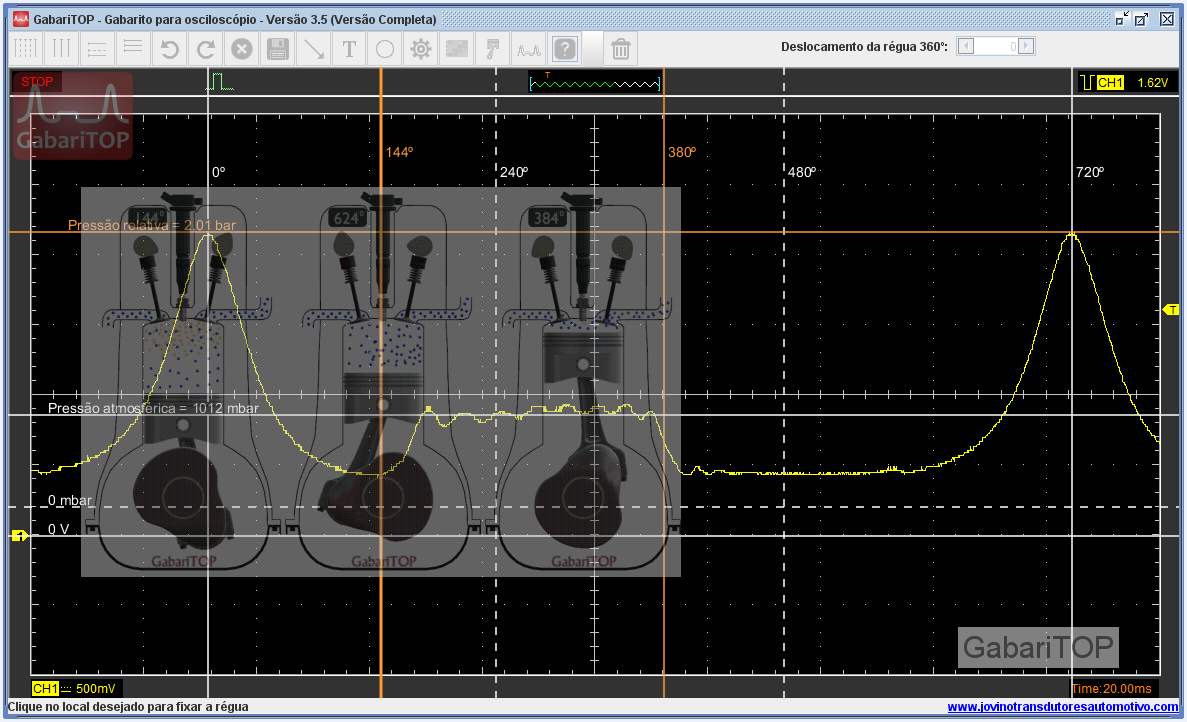Click the 'Pressão relativa = 2.01 bar' label
Viewport: 1187px width, 722px height.
tap(151, 225)
